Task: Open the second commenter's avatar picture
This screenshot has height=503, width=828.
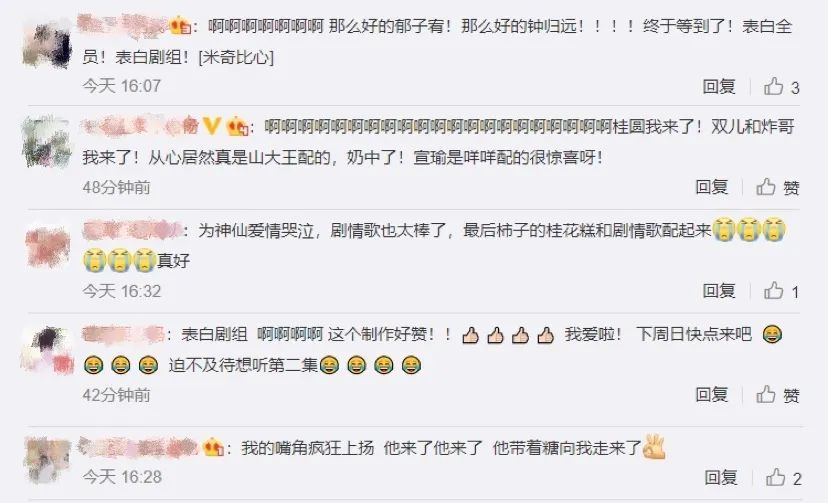Action: (x=48, y=143)
